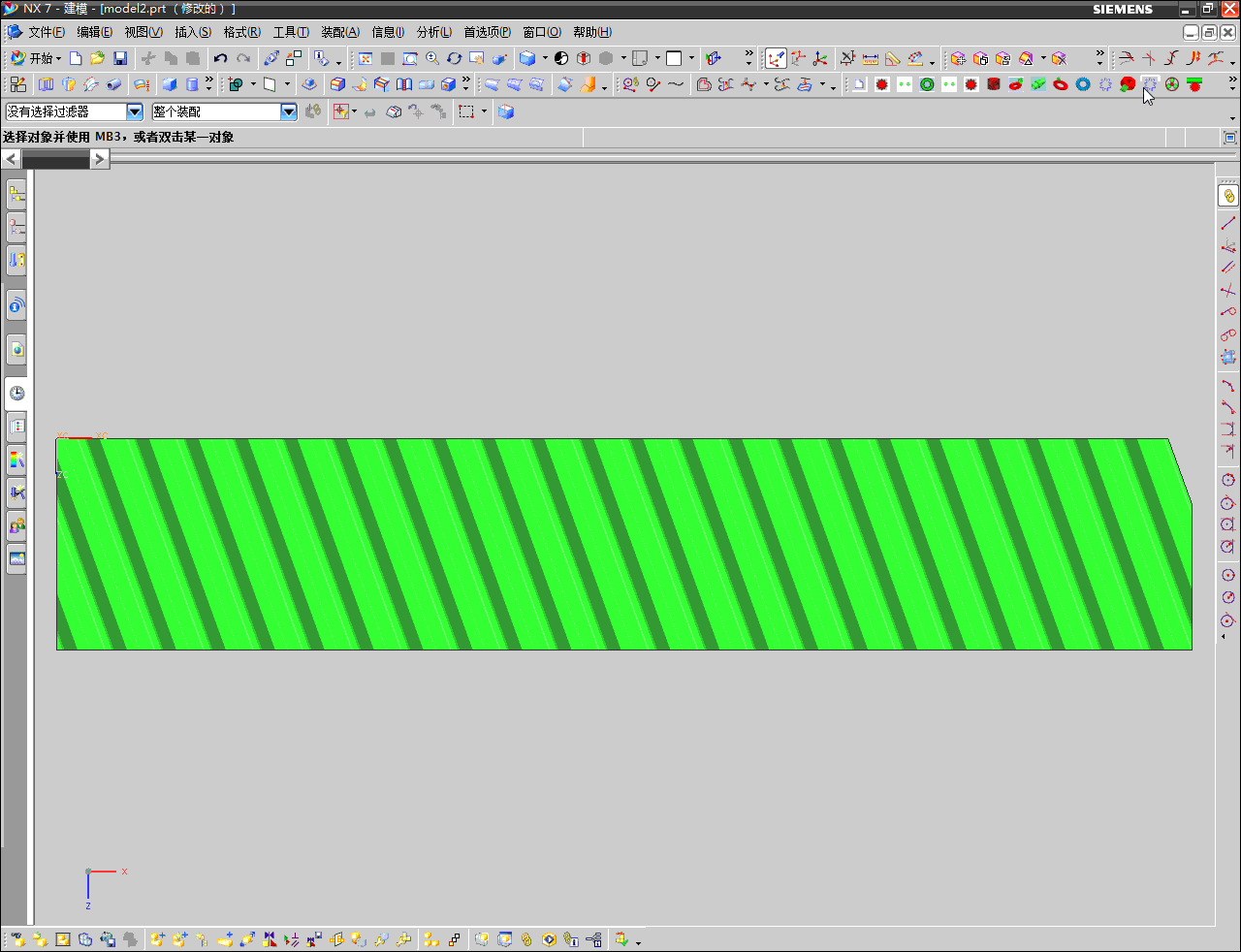Click the gear icon under the cursor
Screen dimensions: 1241x952
tap(1150, 84)
